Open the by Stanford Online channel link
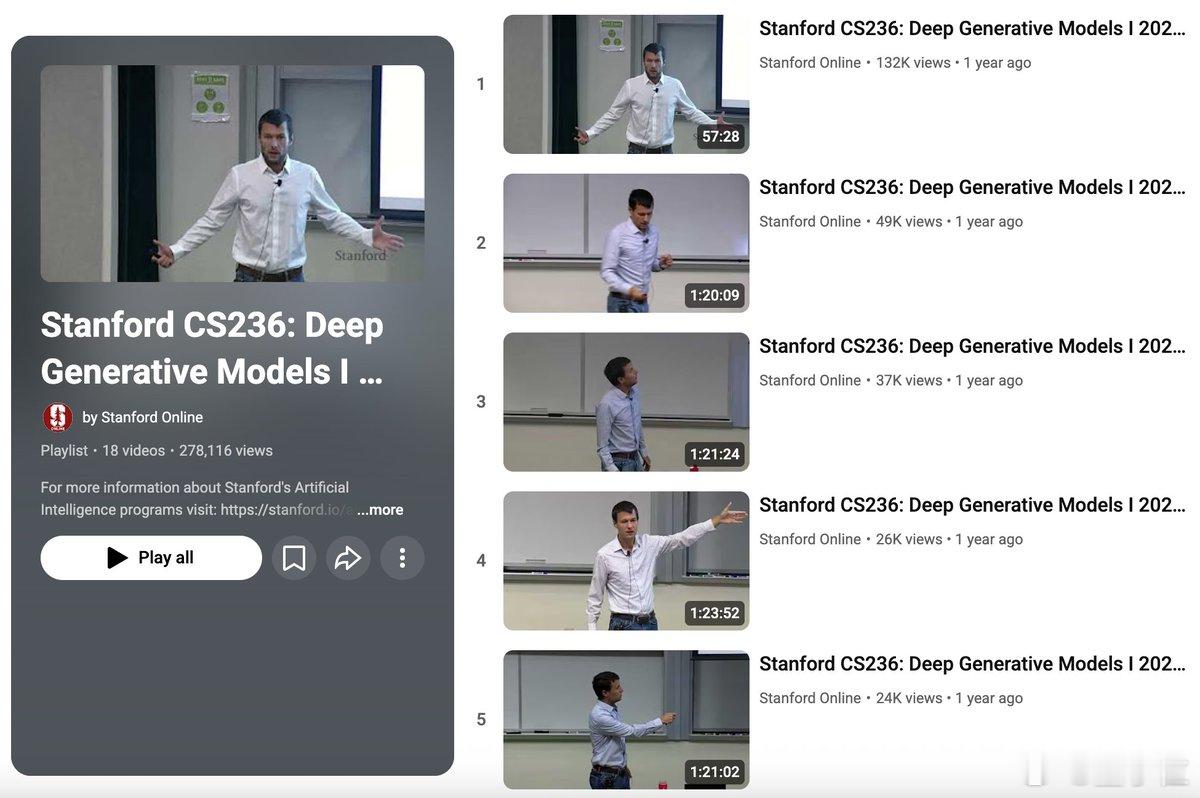1200x798 pixels. [142, 417]
